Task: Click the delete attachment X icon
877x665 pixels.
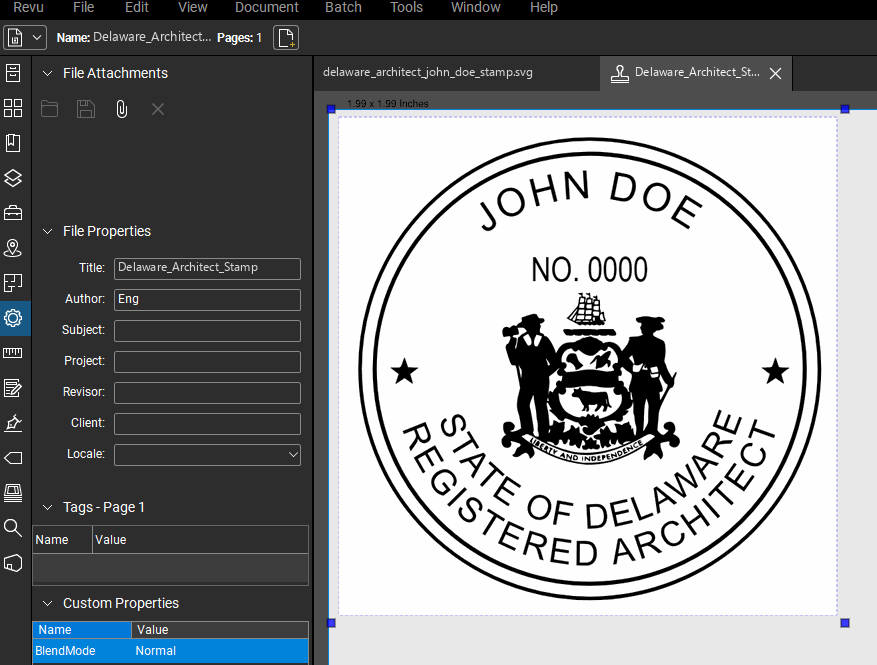Action: tap(158, 109)
